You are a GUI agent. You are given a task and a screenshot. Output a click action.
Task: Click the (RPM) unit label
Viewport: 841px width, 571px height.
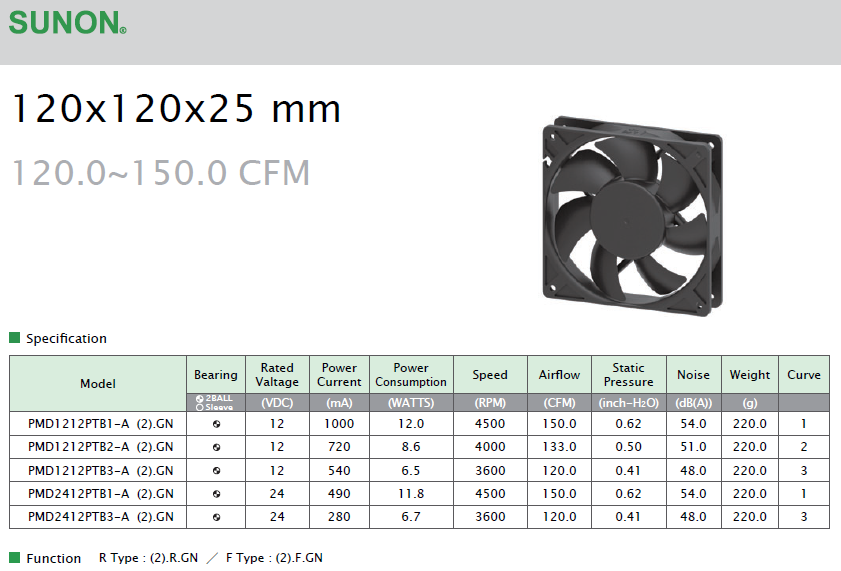(x=490, y=403)
